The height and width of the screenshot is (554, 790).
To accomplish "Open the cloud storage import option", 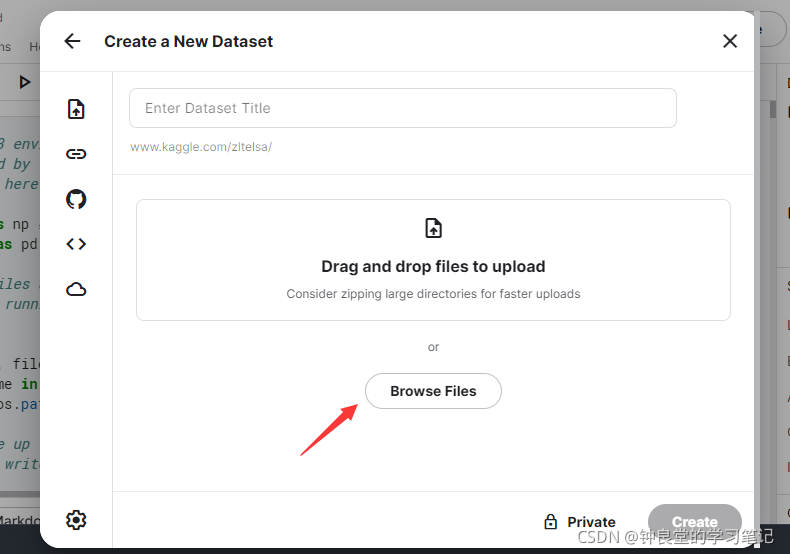I will click(76, 289).
